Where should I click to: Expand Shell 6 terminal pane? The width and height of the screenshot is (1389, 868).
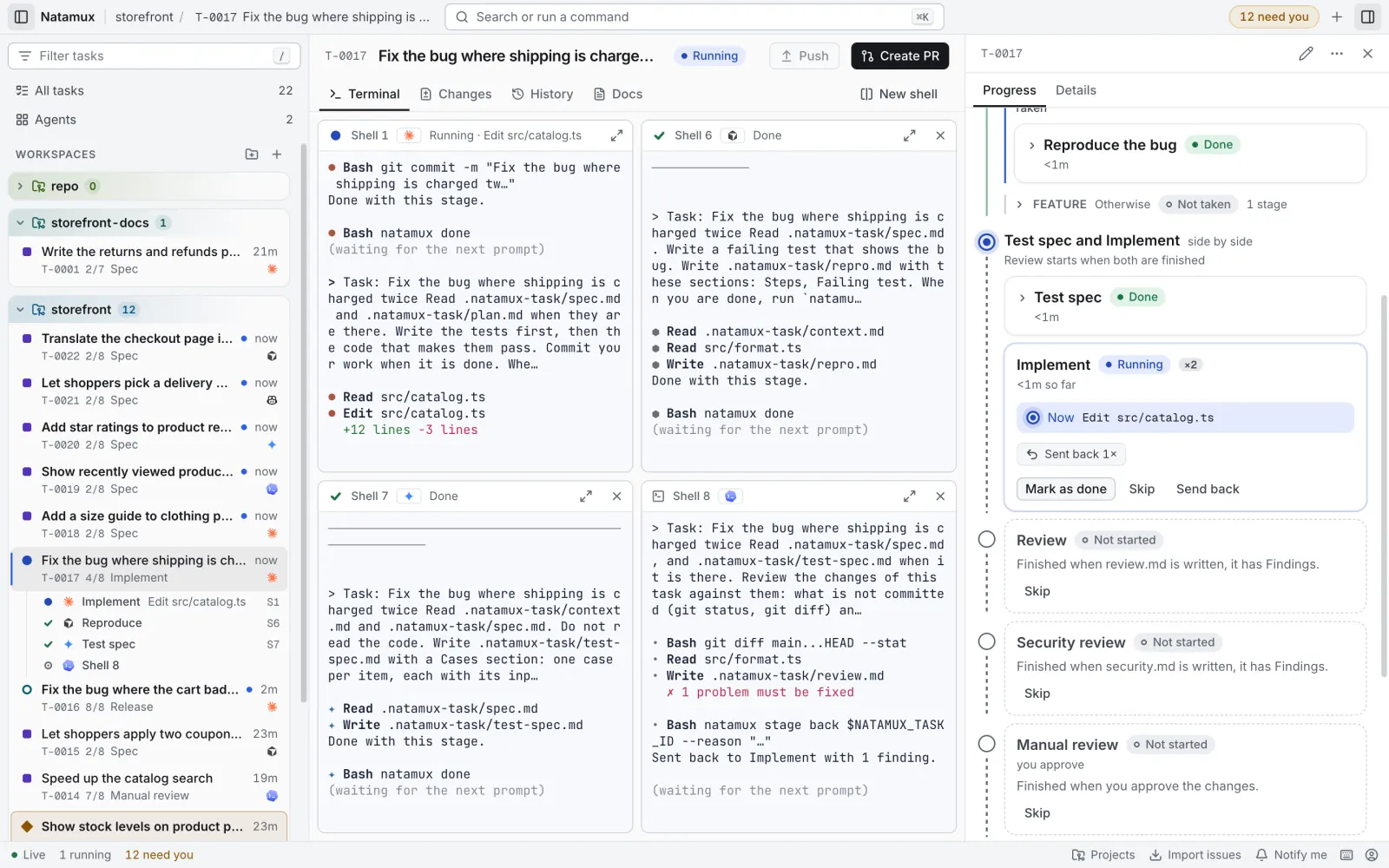(x=909, y=135)
